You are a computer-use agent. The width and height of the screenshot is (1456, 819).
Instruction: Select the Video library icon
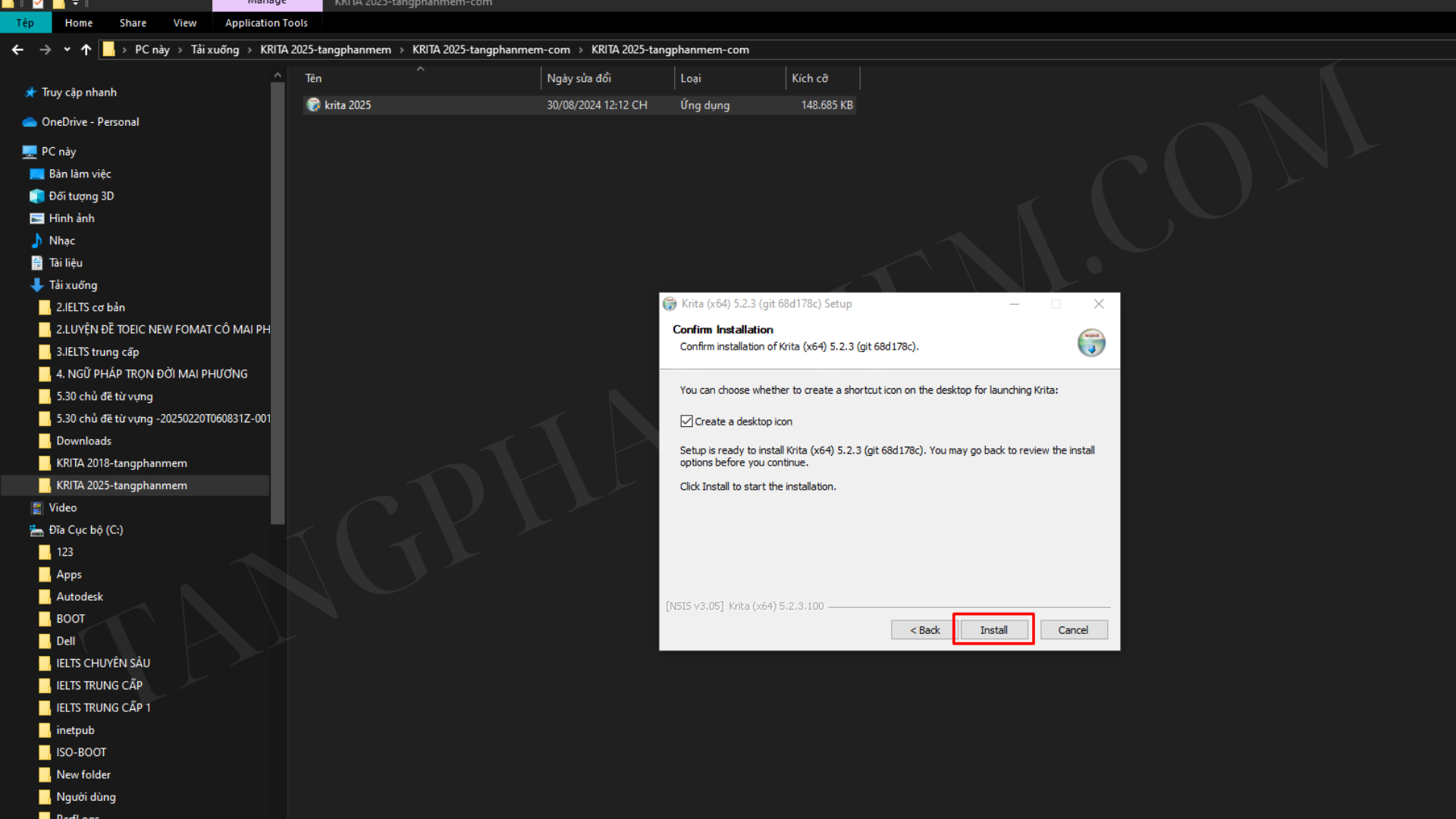pos(36,508)
